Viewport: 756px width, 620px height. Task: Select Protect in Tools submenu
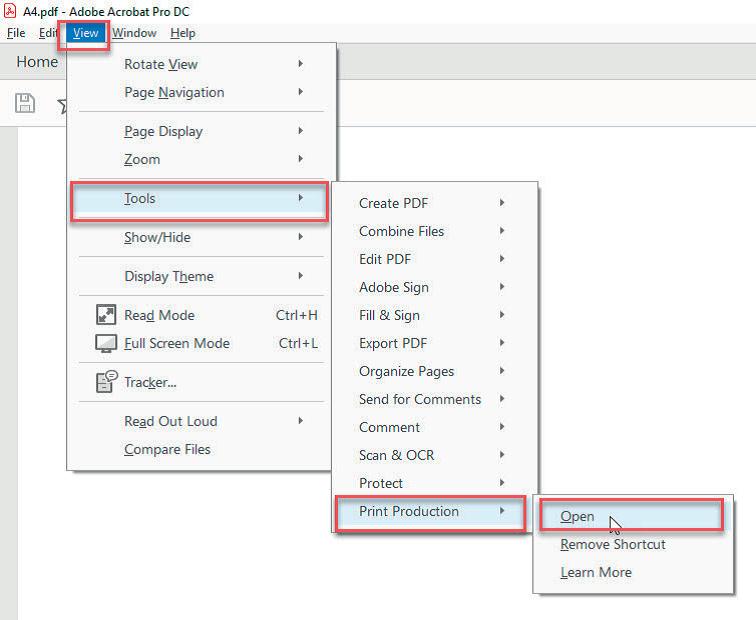pyautogui.click(x=434, y=483)
